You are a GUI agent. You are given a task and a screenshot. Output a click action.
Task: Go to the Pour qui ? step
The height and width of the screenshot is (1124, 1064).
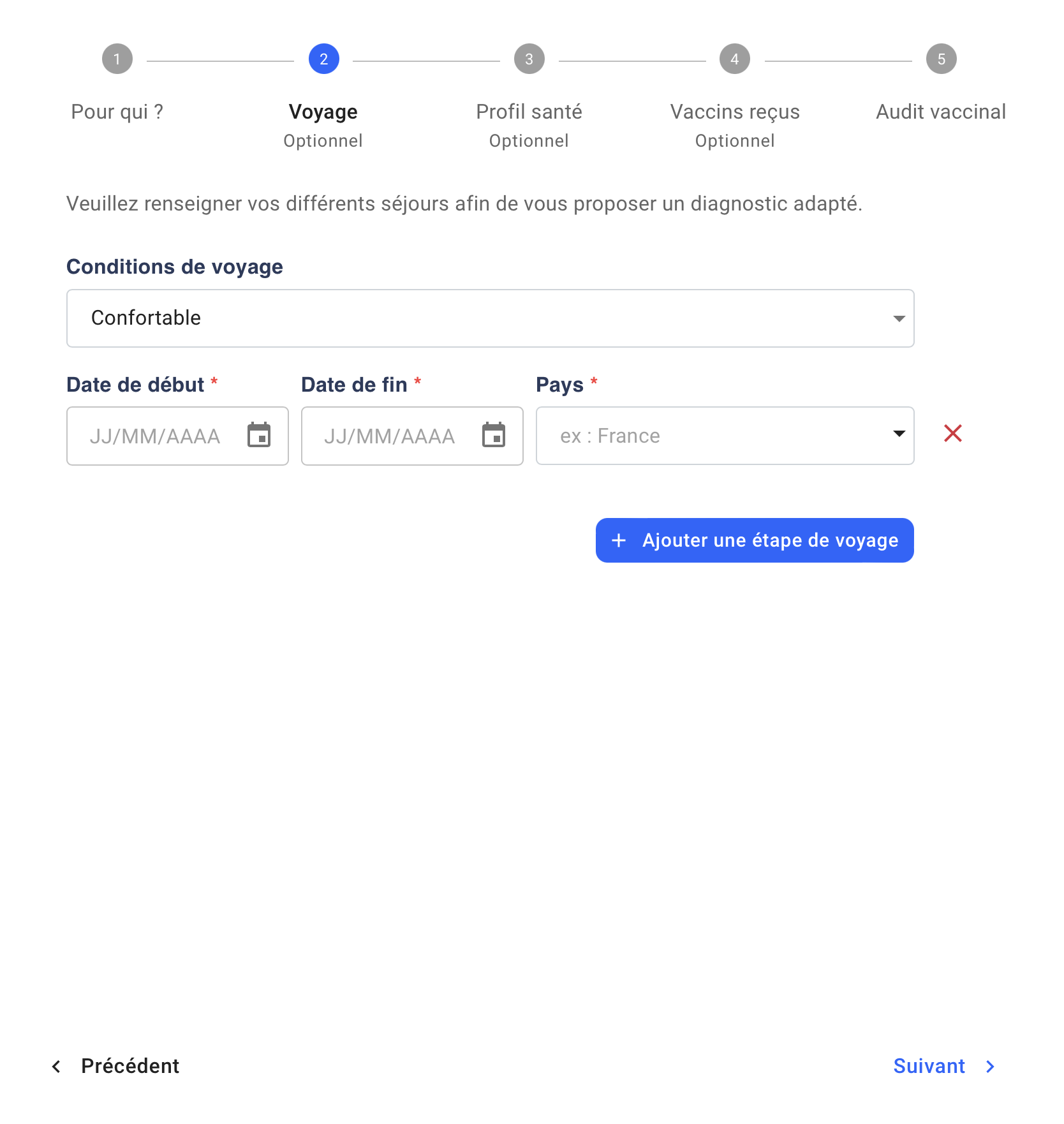point(117,112)
